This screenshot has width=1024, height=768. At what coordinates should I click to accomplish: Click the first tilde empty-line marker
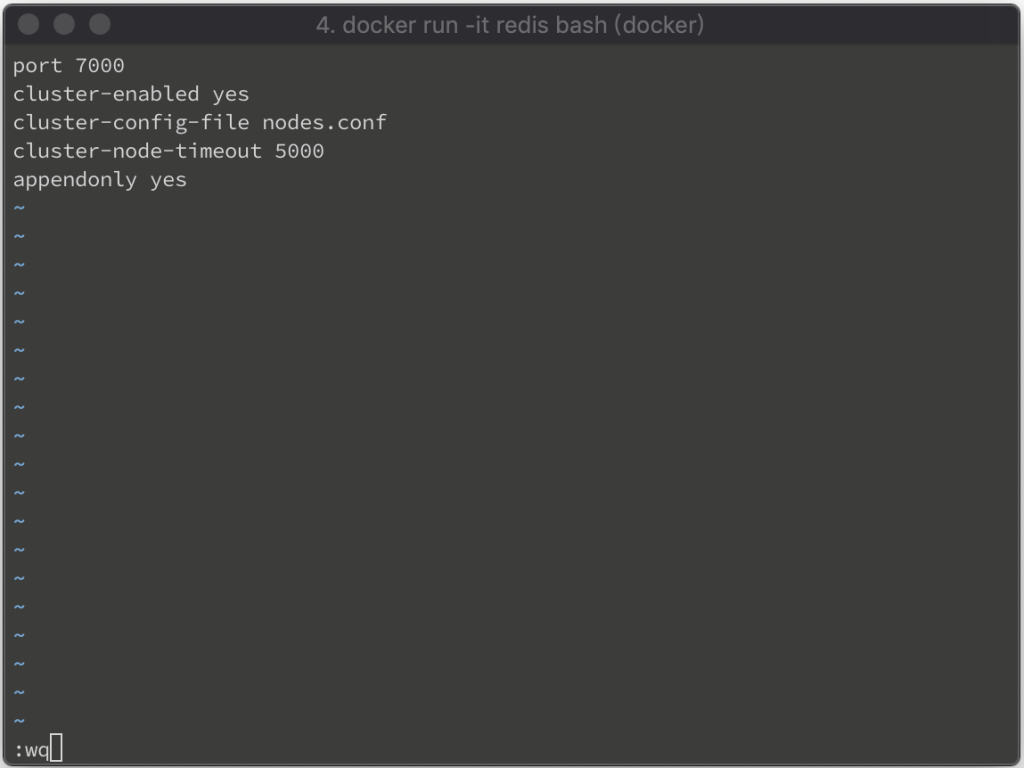20,208
